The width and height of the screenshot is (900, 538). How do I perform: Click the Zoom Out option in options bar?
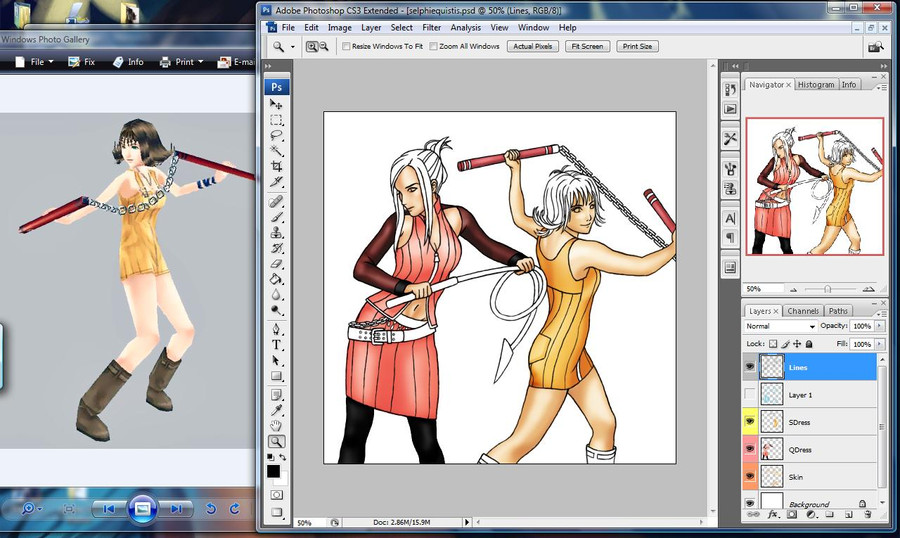coord(324,47)
